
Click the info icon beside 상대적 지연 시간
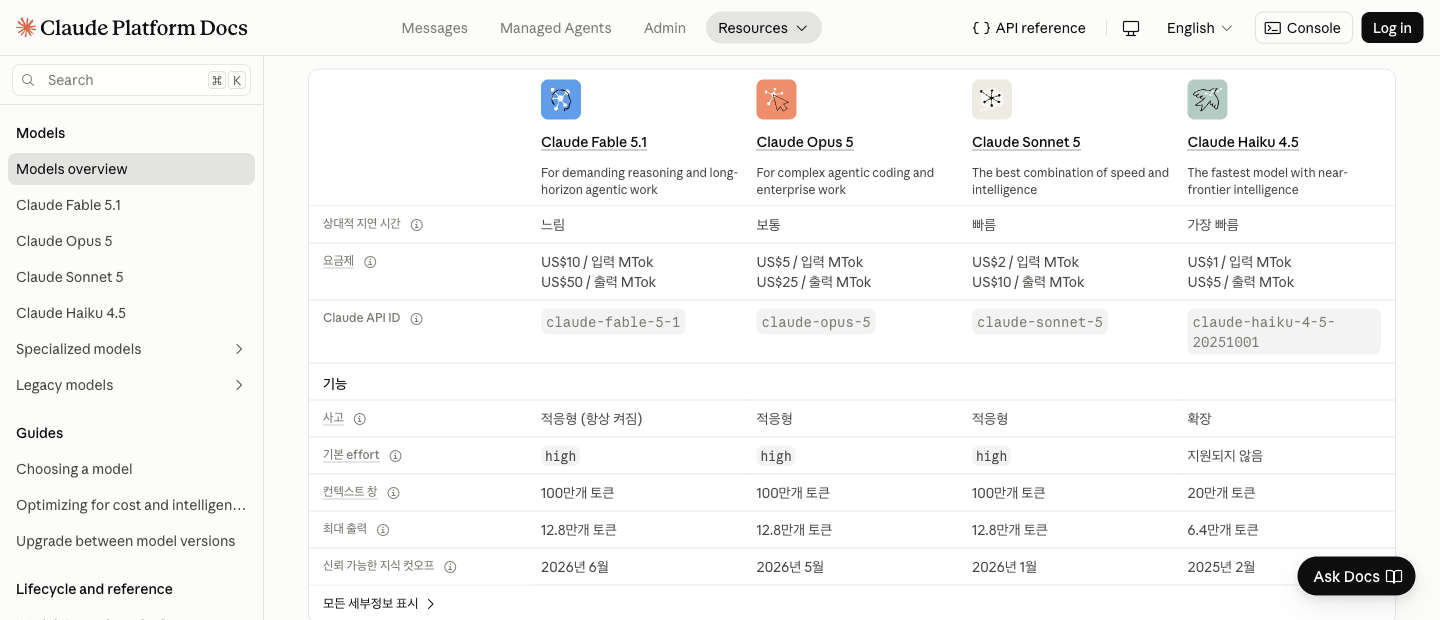click(x=417, y=225)
